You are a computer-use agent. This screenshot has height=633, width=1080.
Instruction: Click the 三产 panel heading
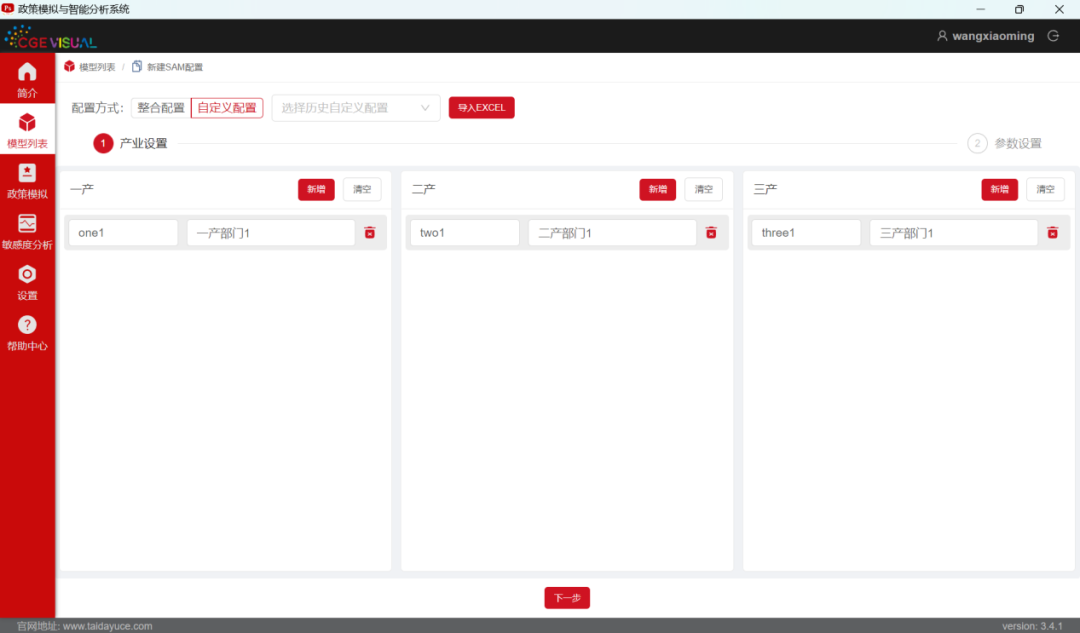click(x=765, y=189)
